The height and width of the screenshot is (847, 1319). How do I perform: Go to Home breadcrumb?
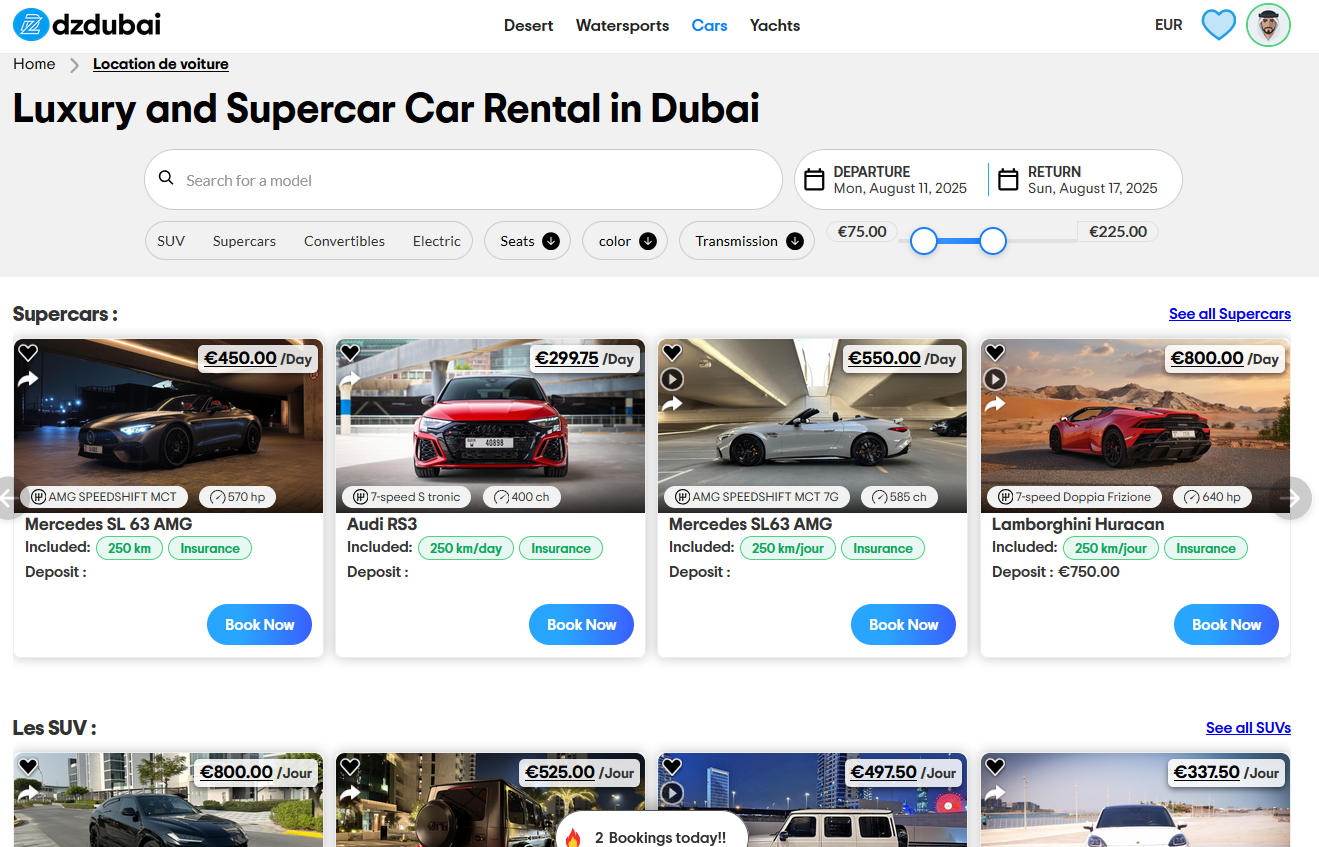tap(34, 64)
